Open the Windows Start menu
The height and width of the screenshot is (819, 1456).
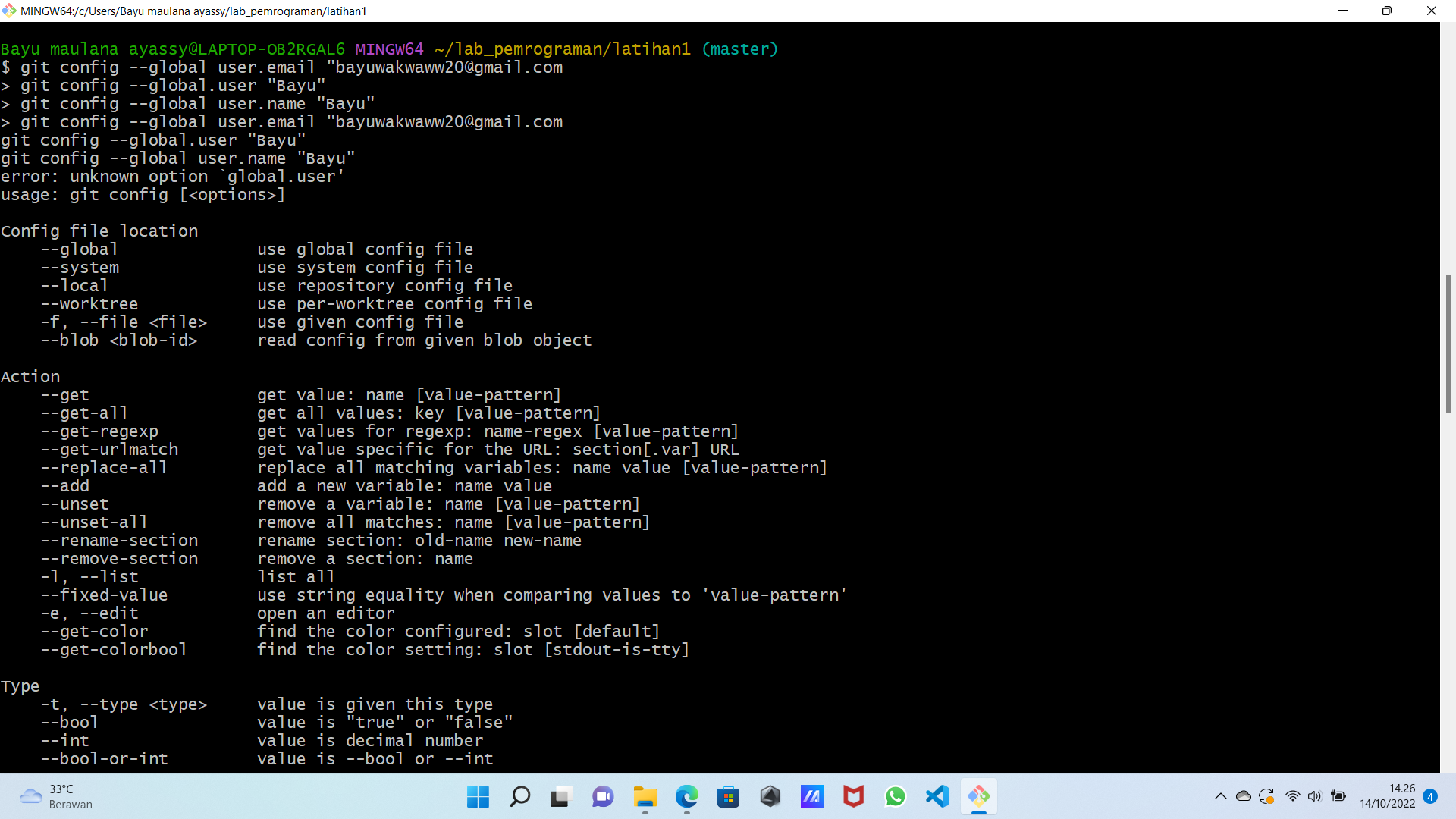click(x=478, y=796)
